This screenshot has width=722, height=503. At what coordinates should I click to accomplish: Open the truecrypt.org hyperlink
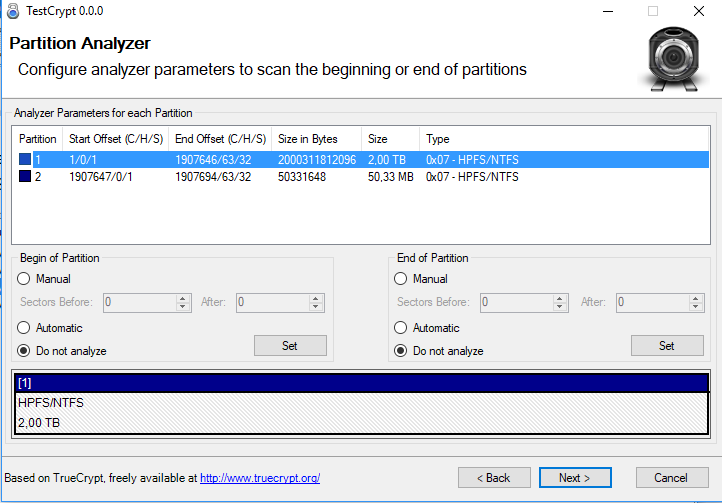click(260, 478)
